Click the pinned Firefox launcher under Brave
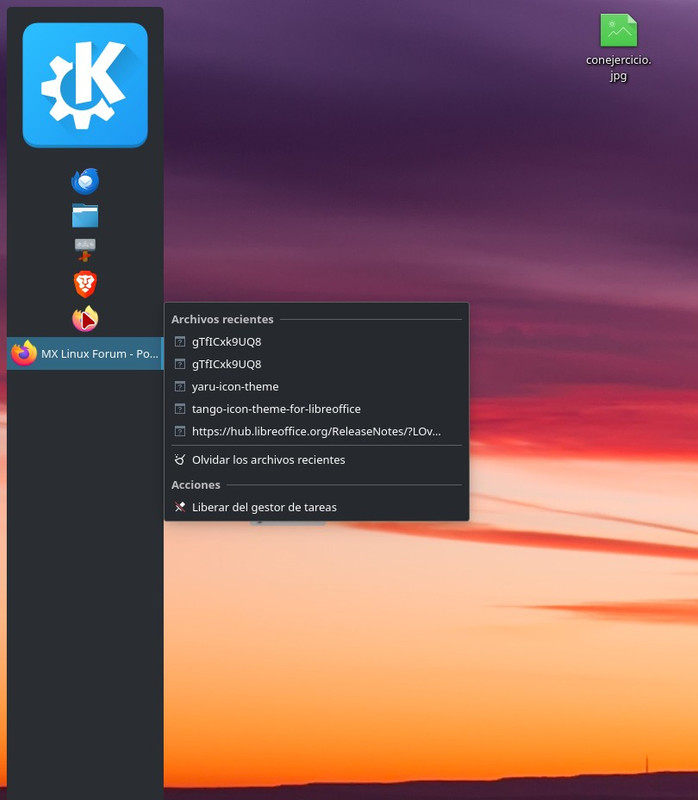This screenshot has height=800, width=698. coord(85,319)
